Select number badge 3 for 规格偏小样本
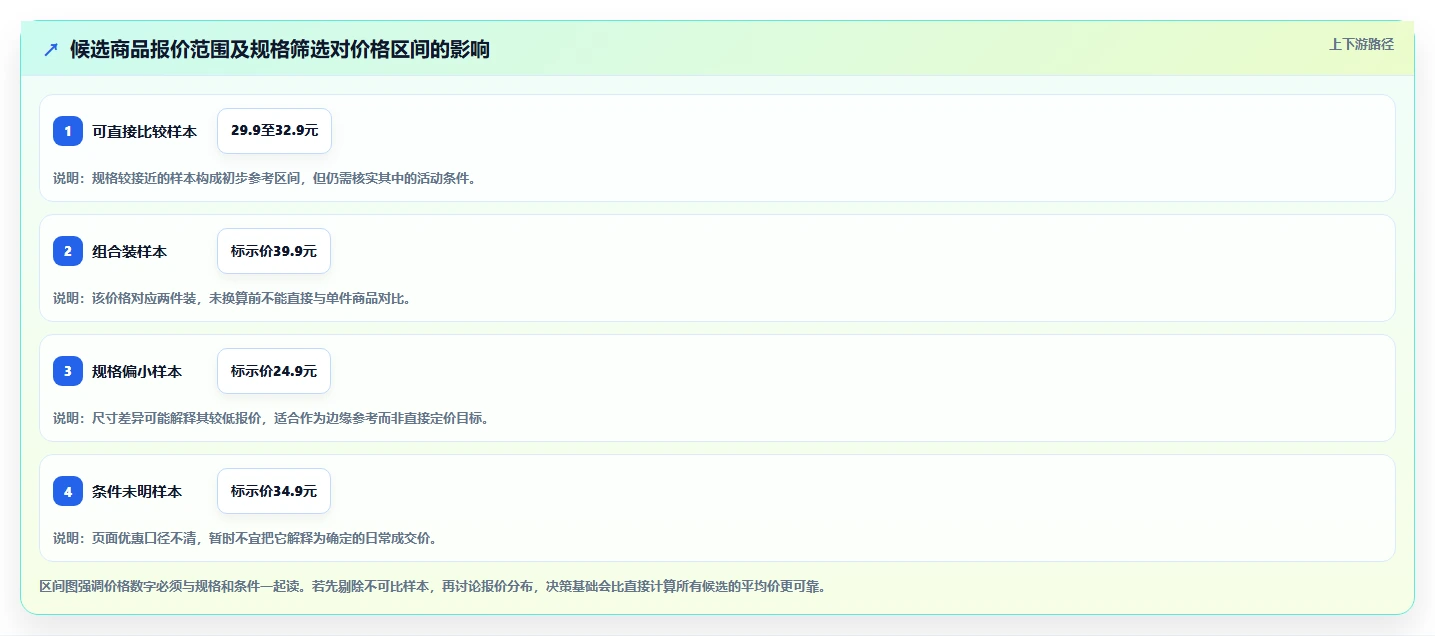 pyautogui.click(x=68, y=371)
